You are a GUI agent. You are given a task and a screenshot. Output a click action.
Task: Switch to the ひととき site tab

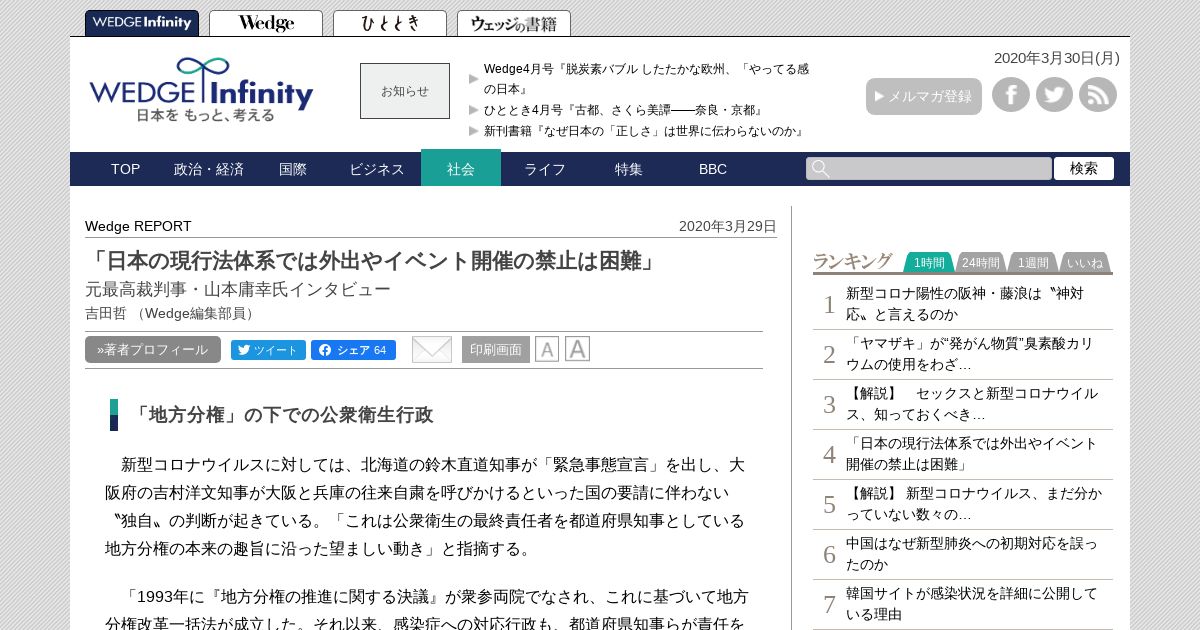pyautogui.click(x=390, y=23)
